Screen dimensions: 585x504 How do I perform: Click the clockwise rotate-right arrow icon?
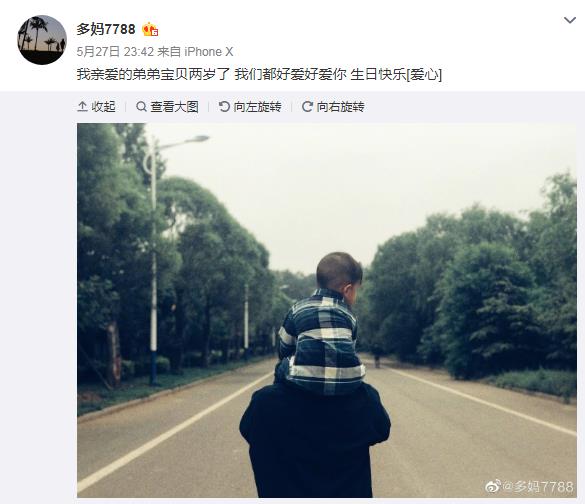(x=307, y=107)
